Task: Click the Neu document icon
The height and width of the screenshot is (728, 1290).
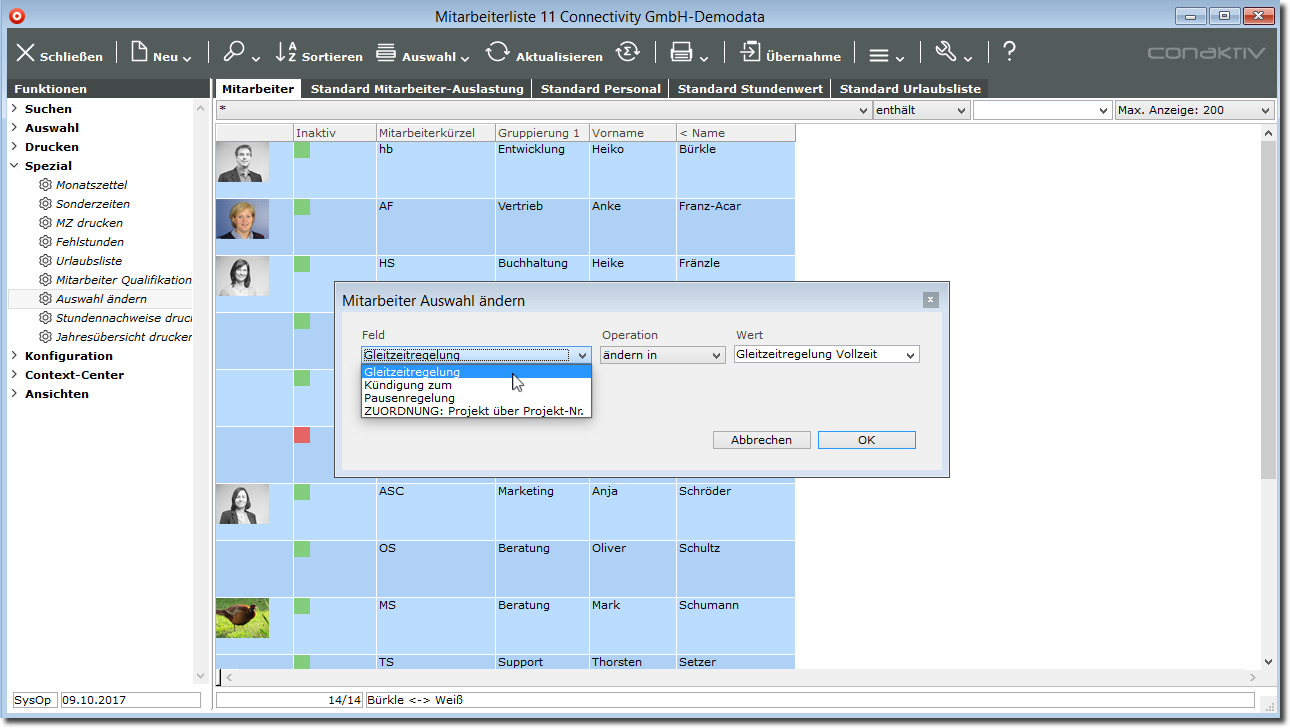Action: (x=139, y=53)
